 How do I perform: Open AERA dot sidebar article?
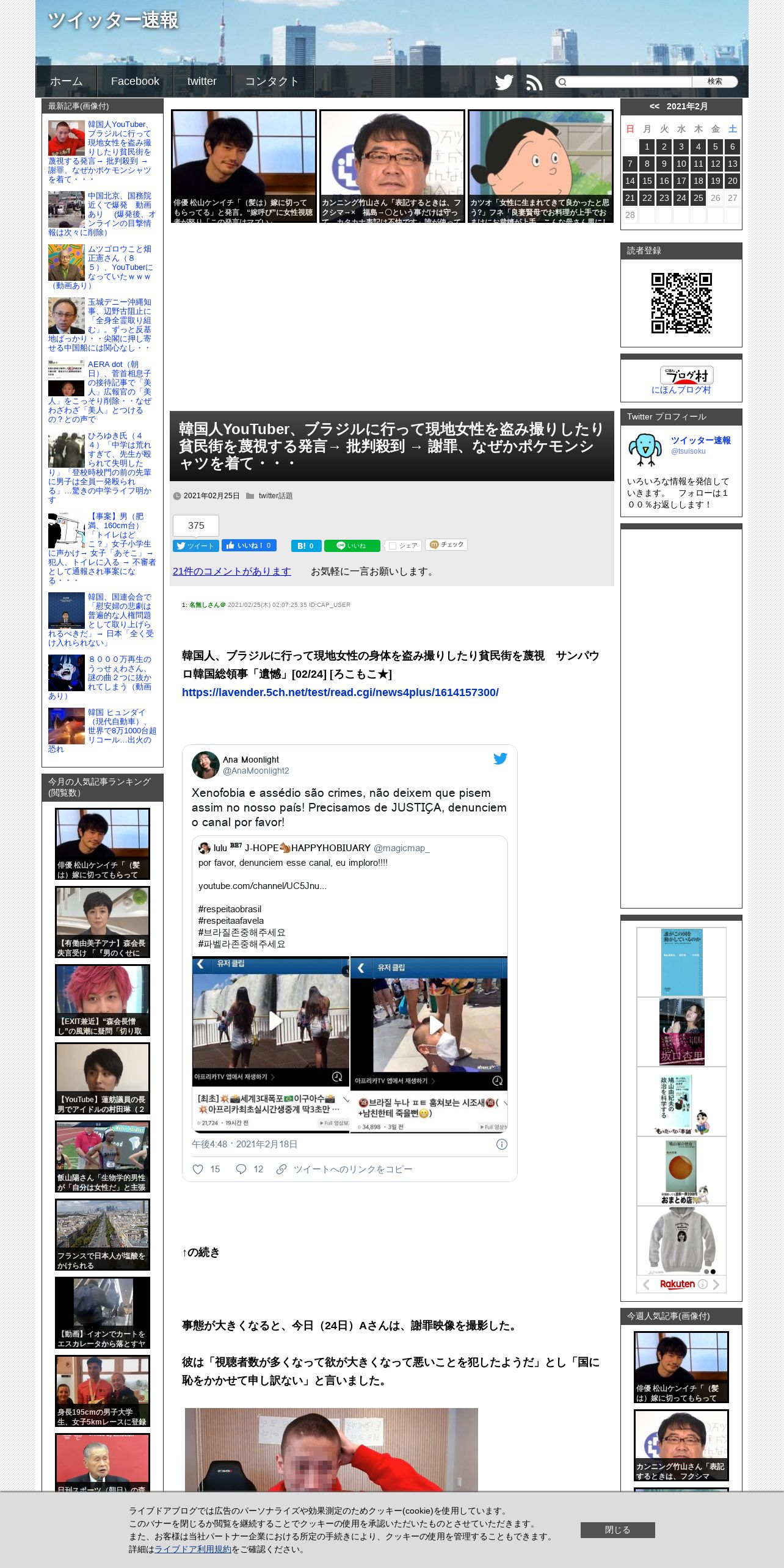coord(102,391)
